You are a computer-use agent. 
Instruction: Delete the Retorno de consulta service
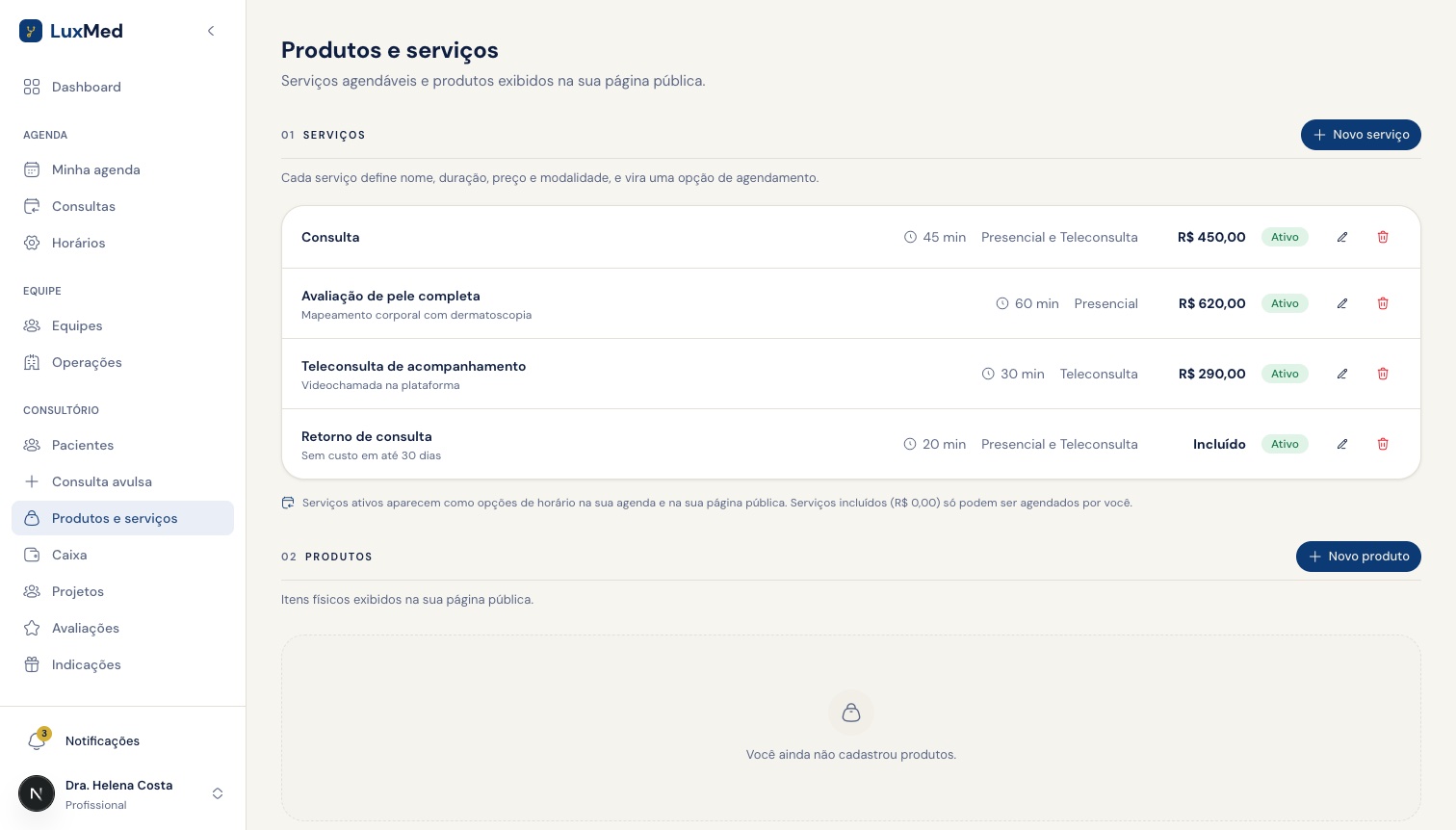pyautogui.click(x=1383, y=444)
